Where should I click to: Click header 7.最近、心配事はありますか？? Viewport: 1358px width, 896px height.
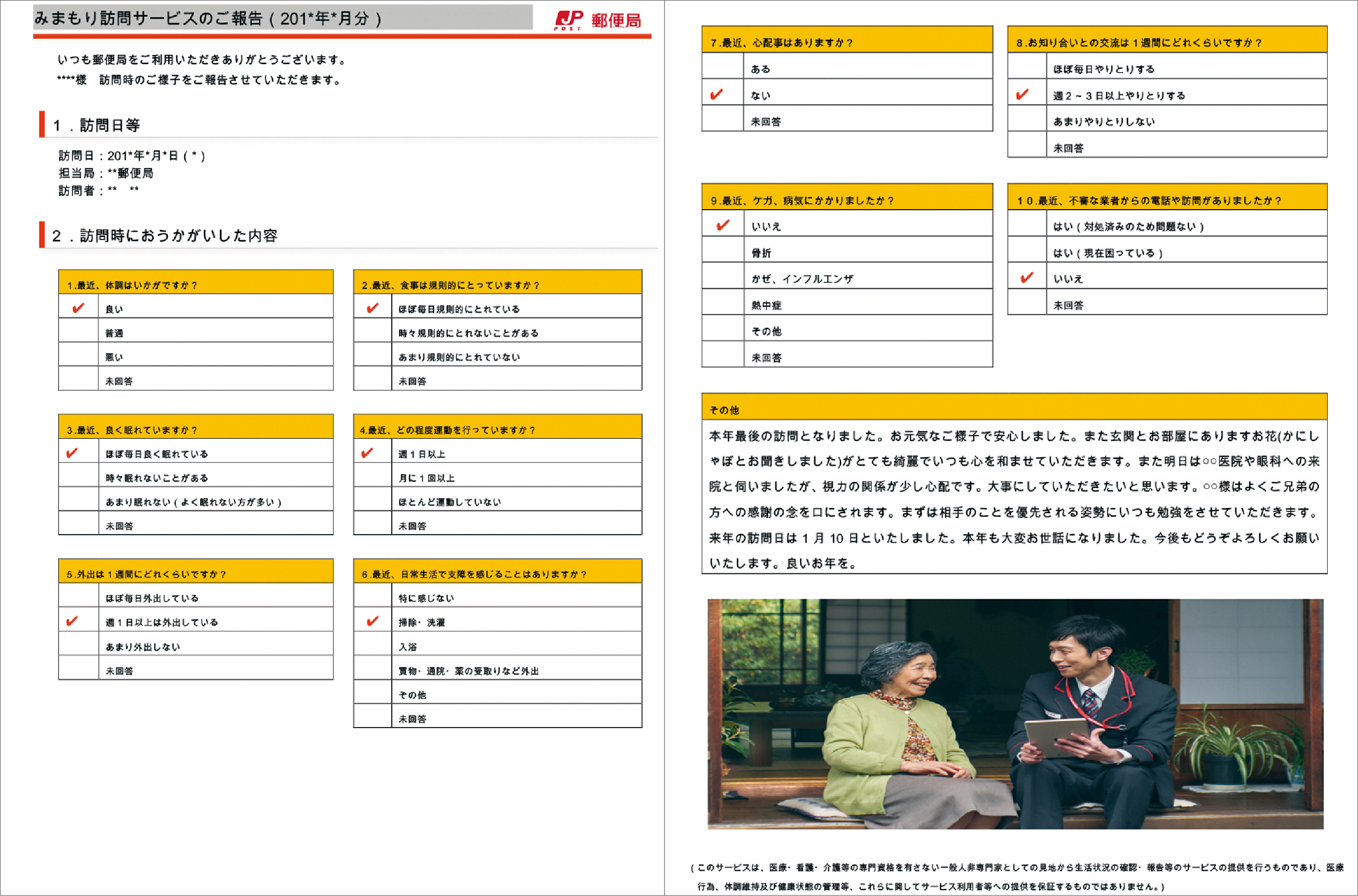847,39
